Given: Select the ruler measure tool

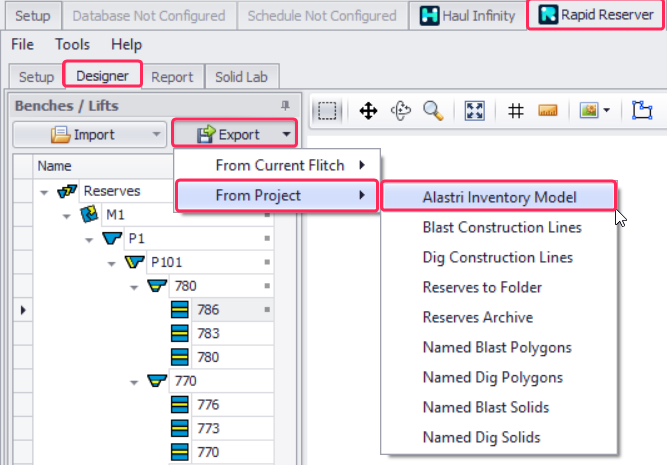Looking at the screenshot, I should click(x=548, y=111).
